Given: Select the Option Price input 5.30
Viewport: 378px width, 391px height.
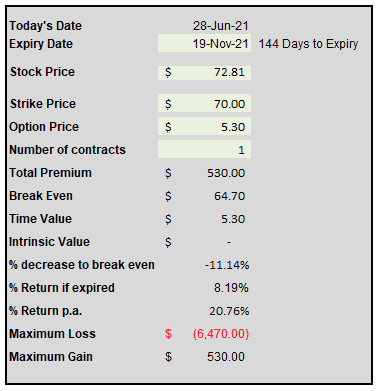Looking at the screenshot, I should click(204, 127).
